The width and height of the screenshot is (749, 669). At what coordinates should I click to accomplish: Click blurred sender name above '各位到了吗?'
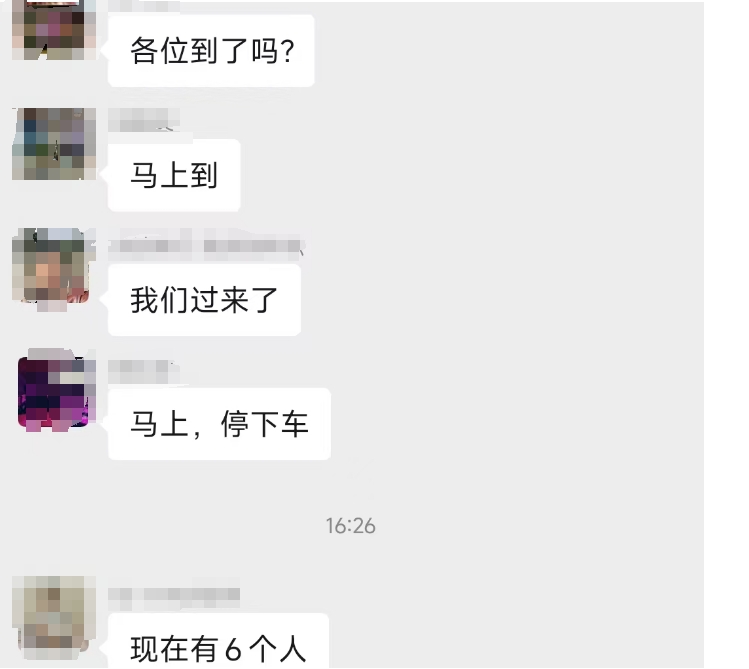[144, 6]
